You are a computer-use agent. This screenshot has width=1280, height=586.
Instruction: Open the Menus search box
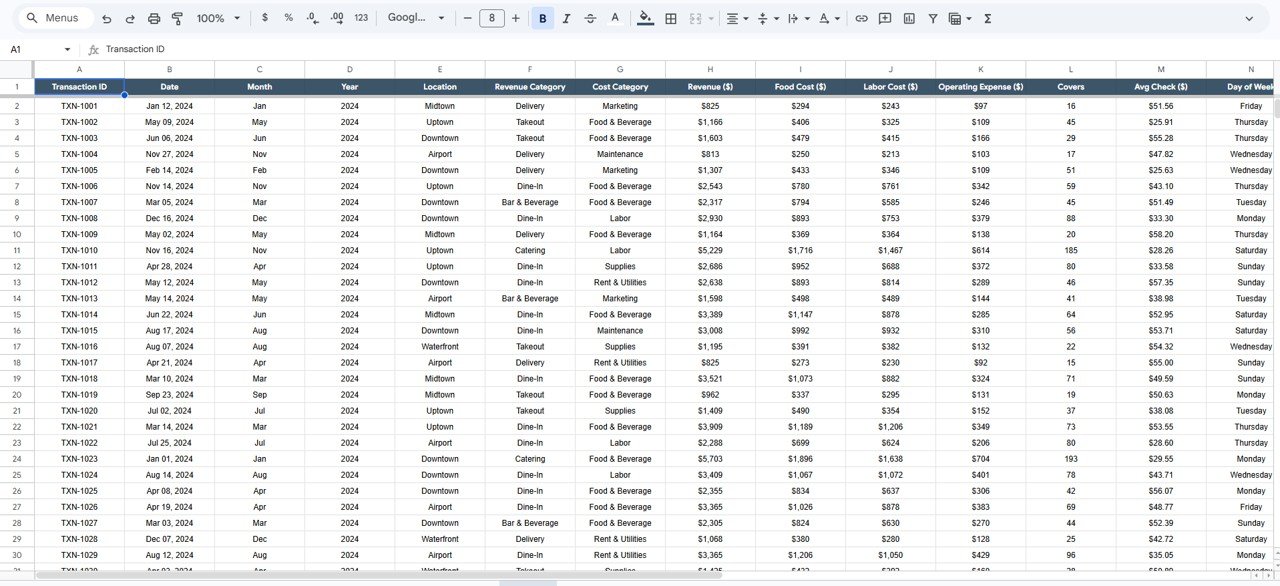(55, 17)
